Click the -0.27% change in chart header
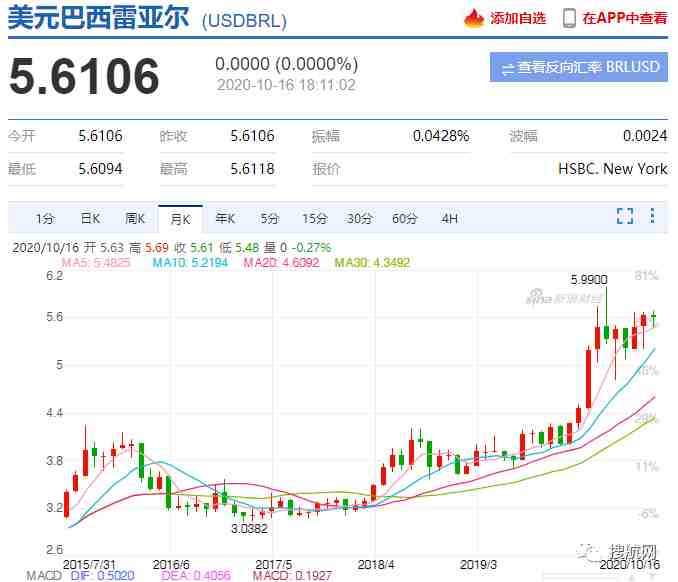This screenshot has height=582, width=678. (x=311, y=248)
